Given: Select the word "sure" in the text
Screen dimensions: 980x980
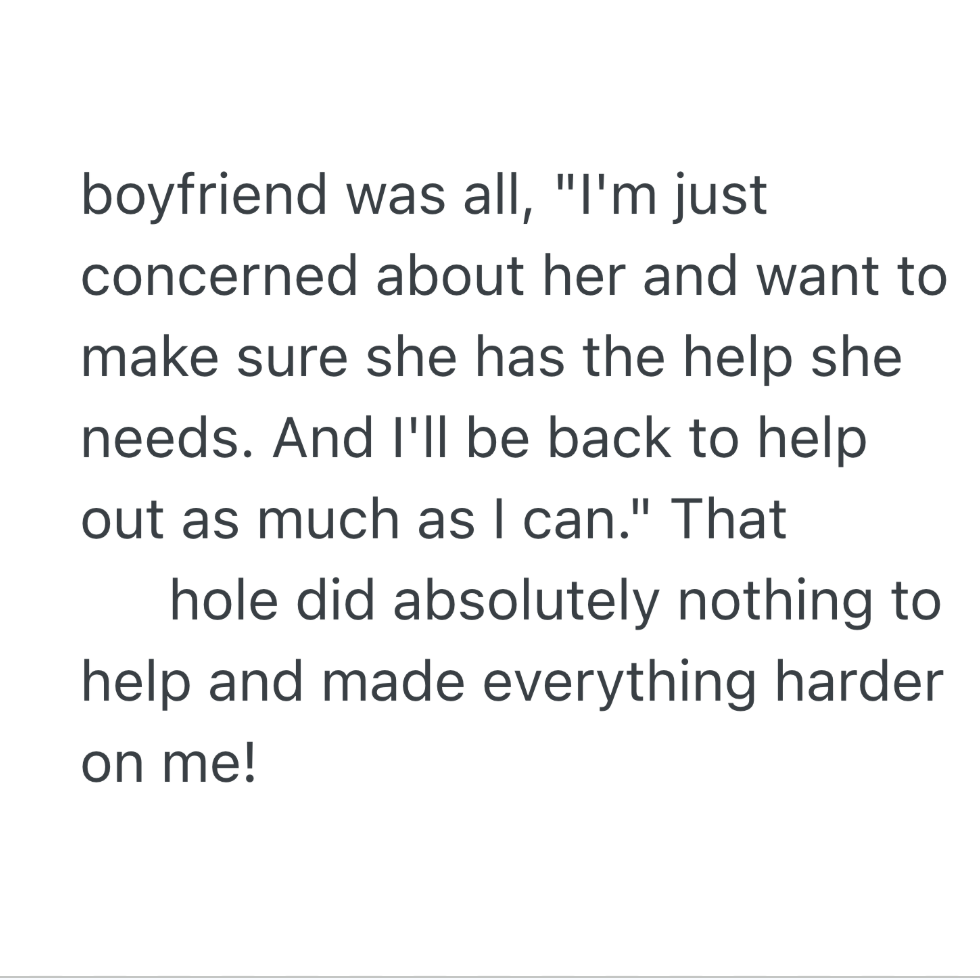Looking at the screenshot, I should 292,360.
